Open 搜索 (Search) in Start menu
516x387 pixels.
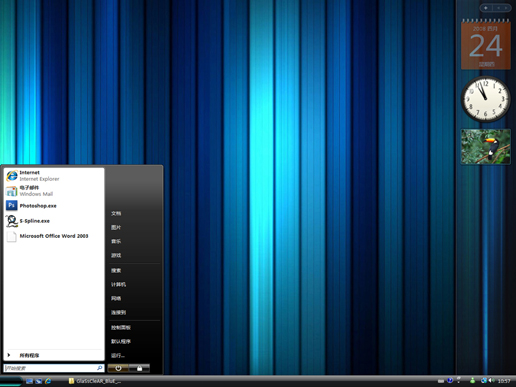pyautogui.click(x=135, y=270)
